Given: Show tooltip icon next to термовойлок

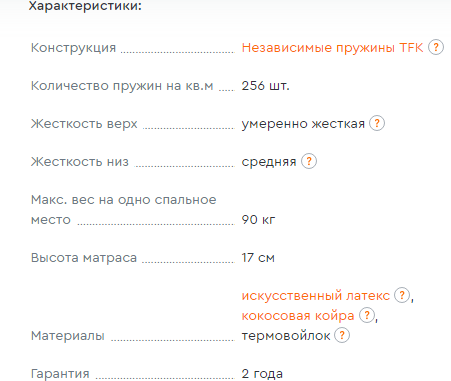Looking at the screenshot, I should (342, 335).
